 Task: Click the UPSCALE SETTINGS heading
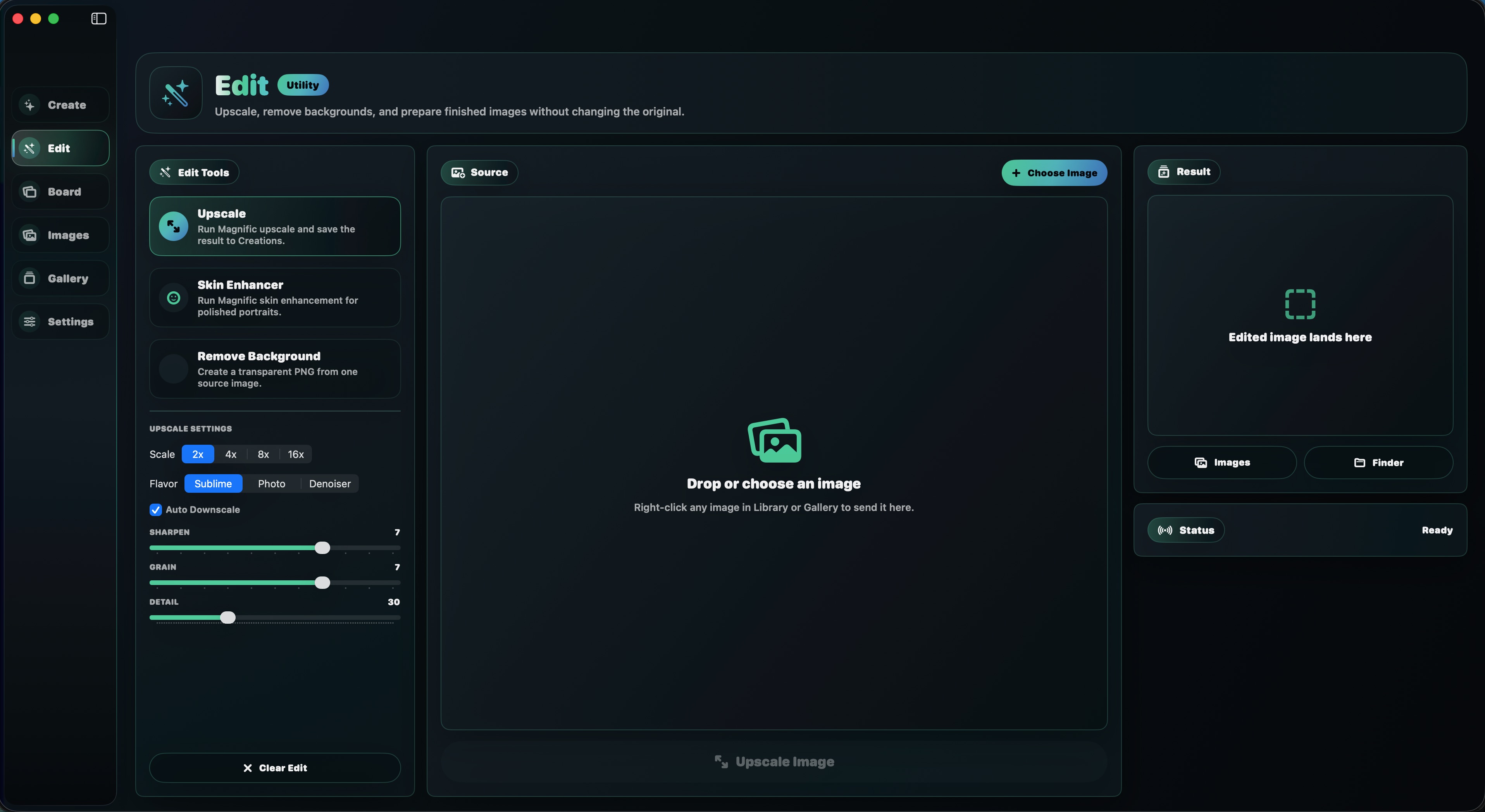190,429
